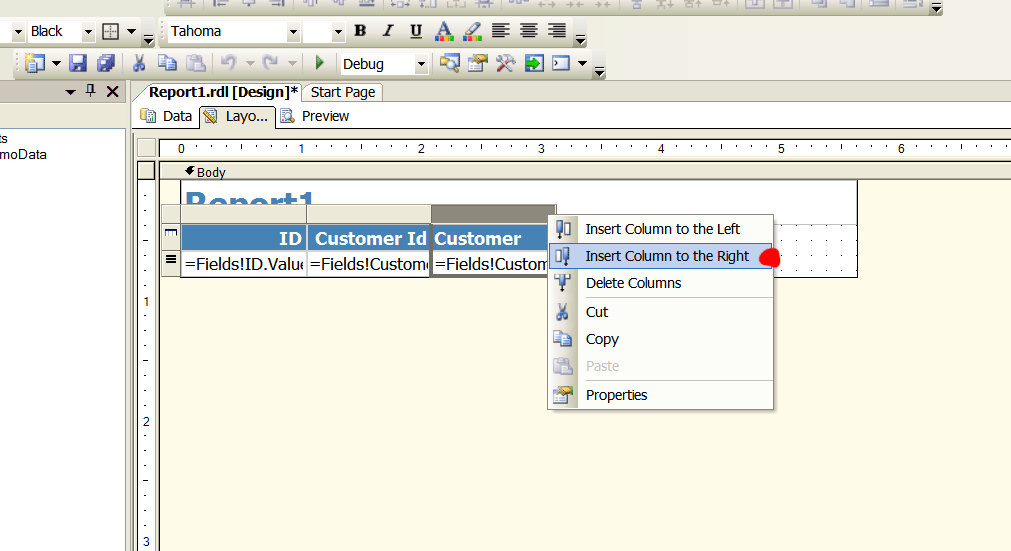
Task: Click the New Project toolbar icon
Action: (x=35, y=63)
